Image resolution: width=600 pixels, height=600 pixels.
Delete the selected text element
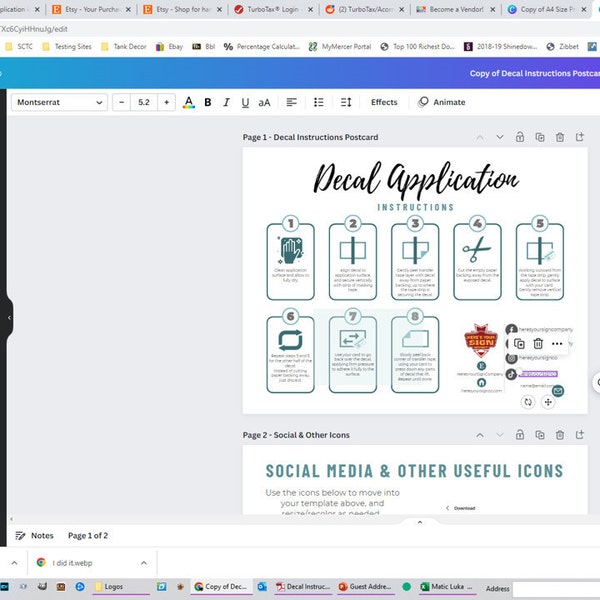[538, 344]
